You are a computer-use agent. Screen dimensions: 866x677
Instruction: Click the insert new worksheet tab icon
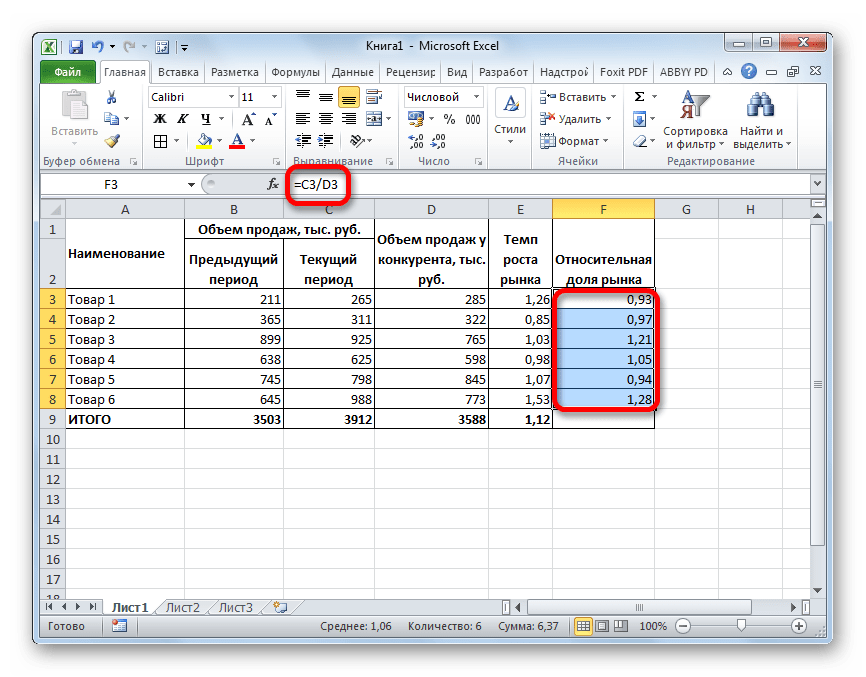point(281,607)
